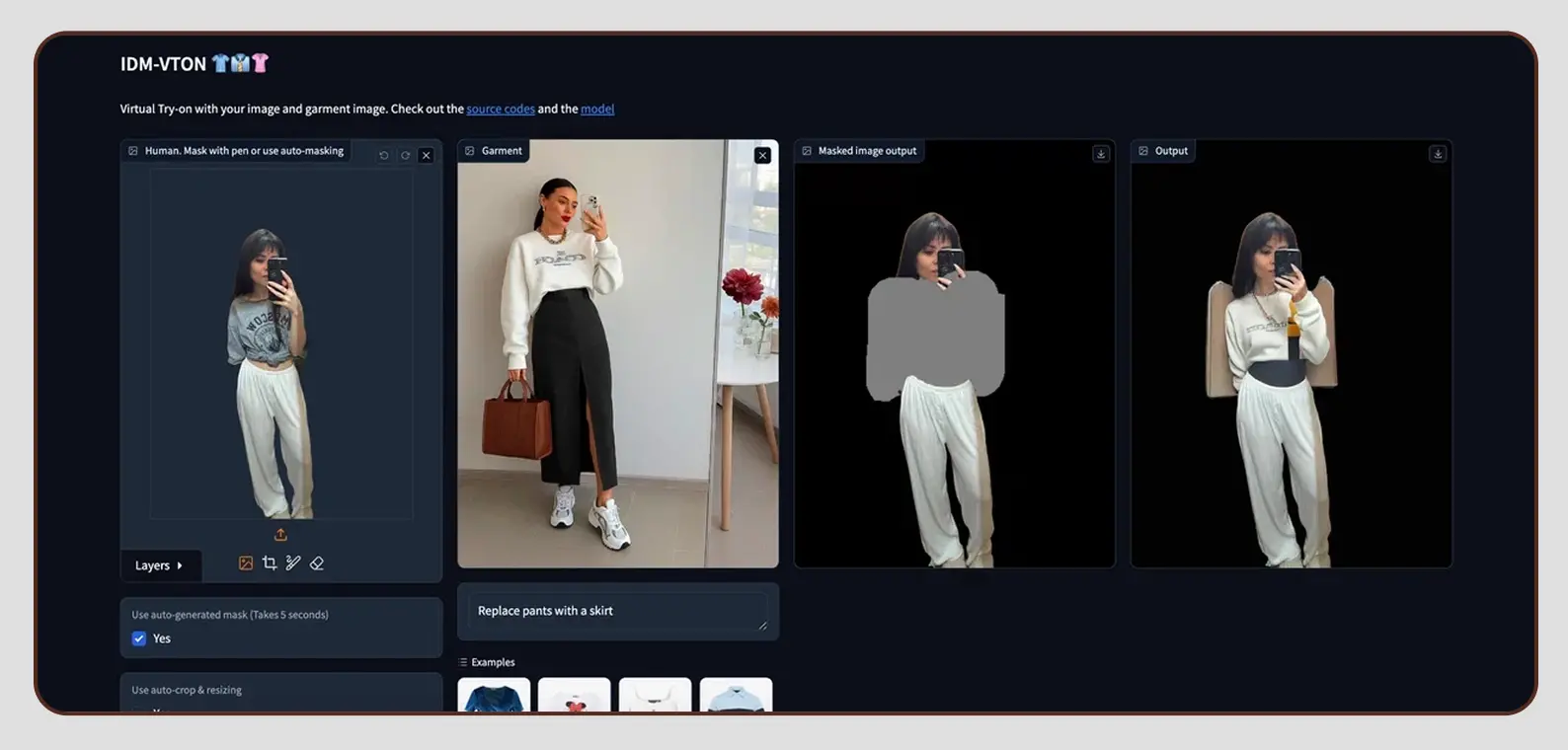Pick the second example garment thumbnail
1568x750 pixels.
click(x=575, y=695)
